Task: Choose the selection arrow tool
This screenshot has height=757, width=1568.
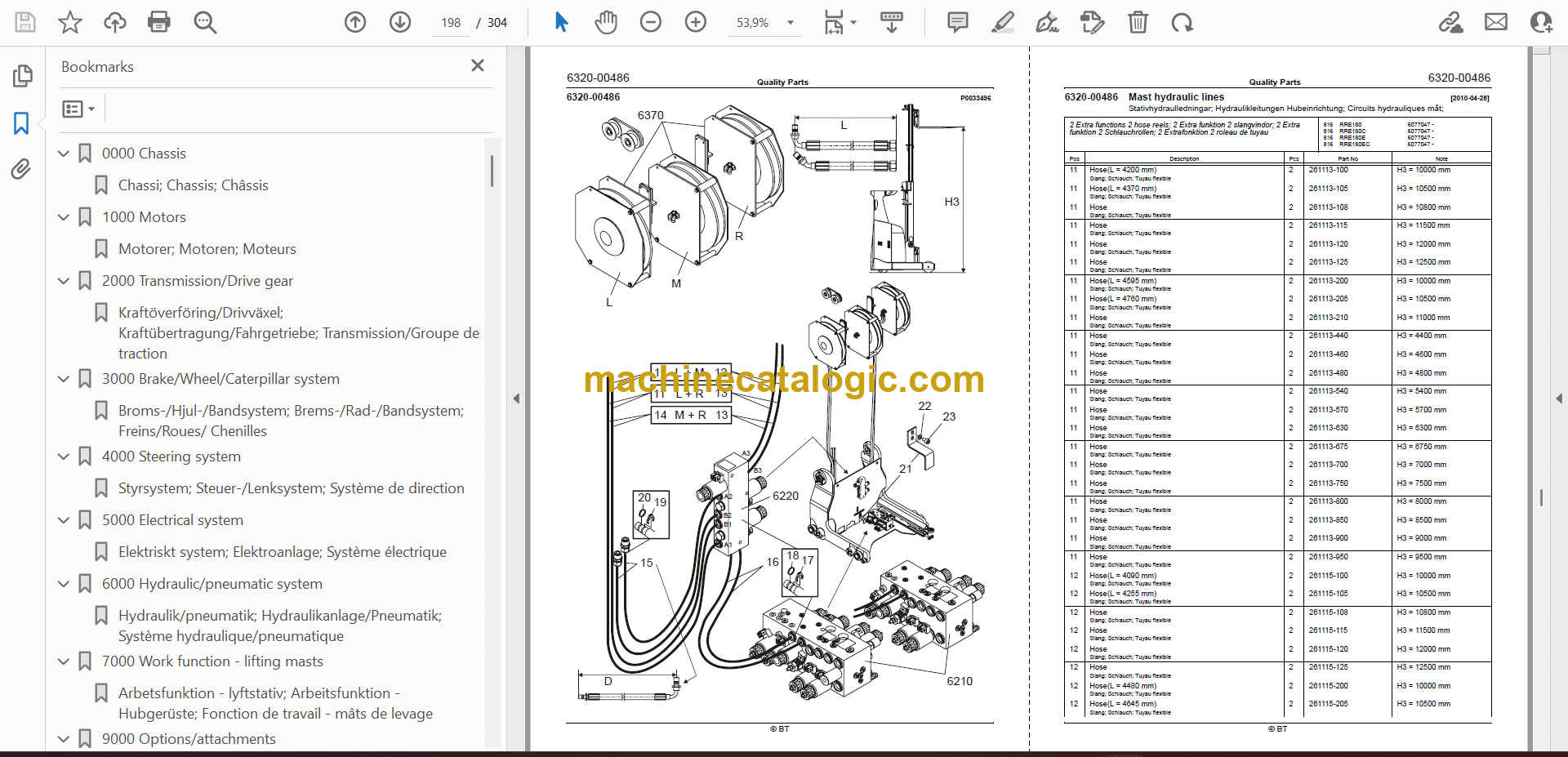Action: coord(561,22)
